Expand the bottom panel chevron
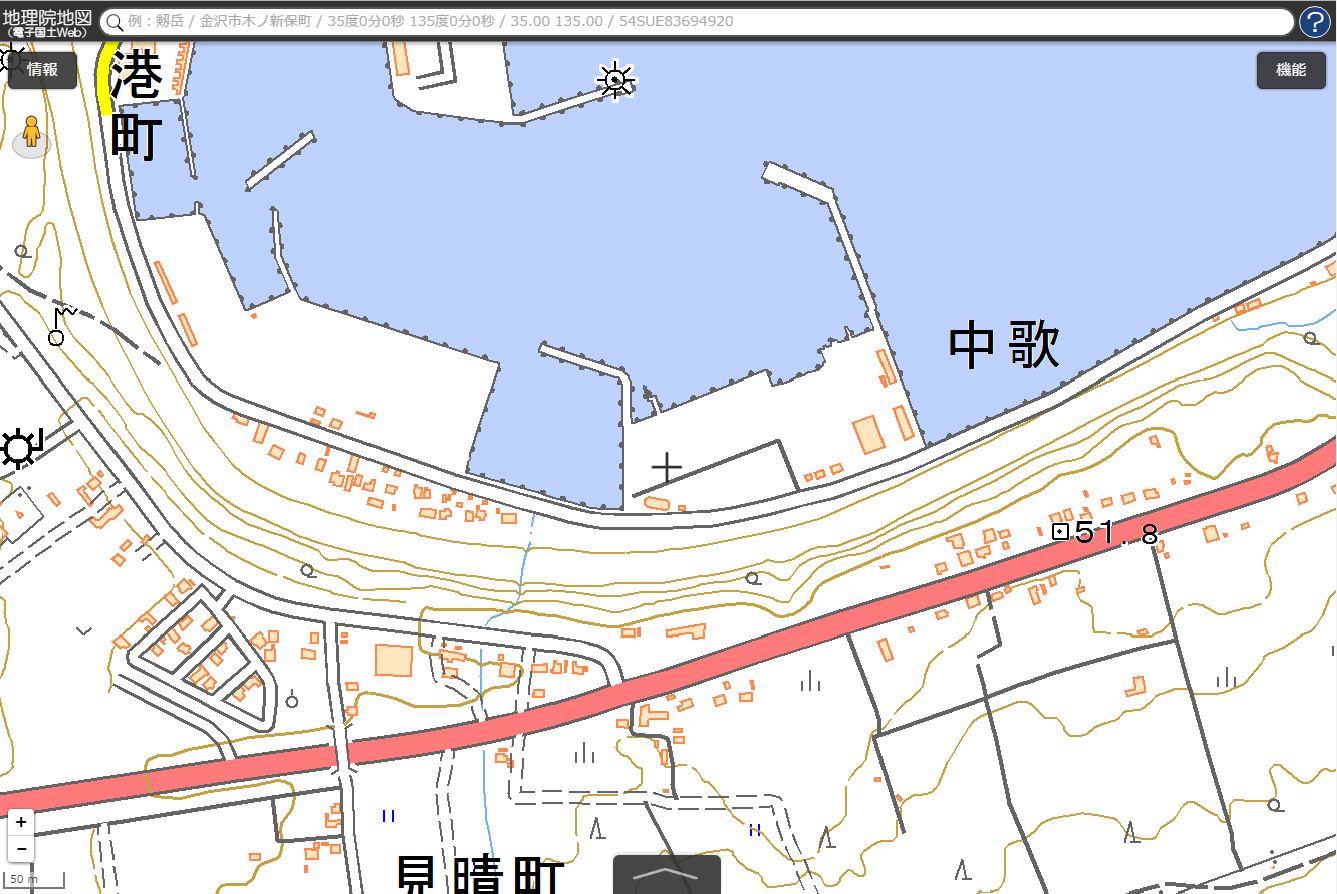Screen dimensions: 1337x894 coord(667,874)
